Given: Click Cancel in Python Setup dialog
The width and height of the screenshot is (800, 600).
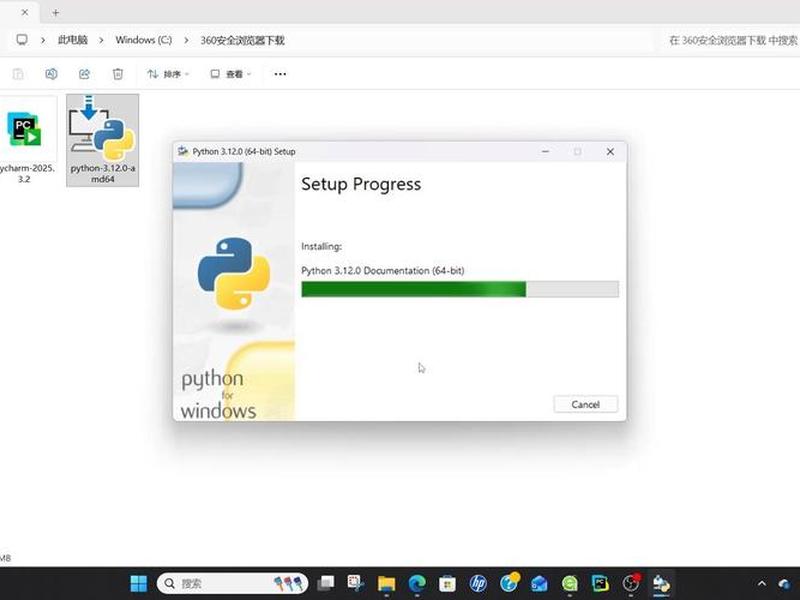Looking at the screenshot, I should pos(585,404).
